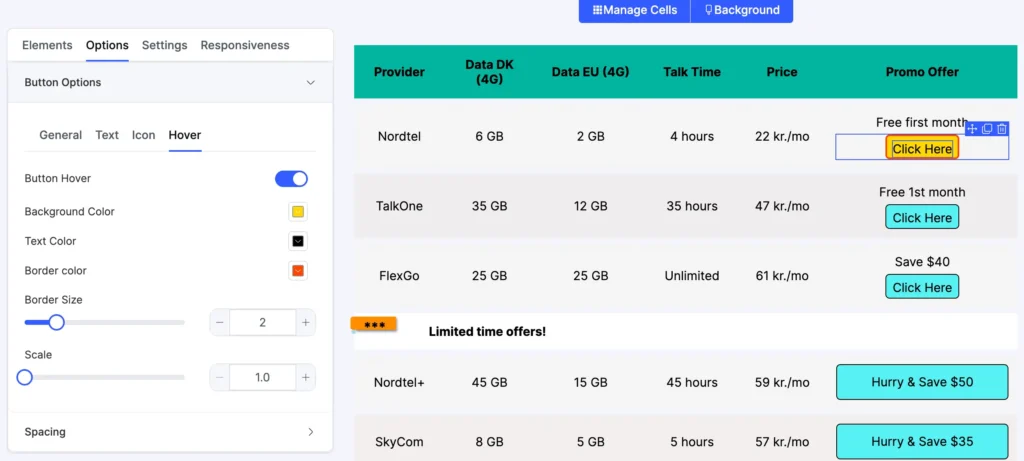
Task: Expand the Spacing section
Action: click(310, 432)
